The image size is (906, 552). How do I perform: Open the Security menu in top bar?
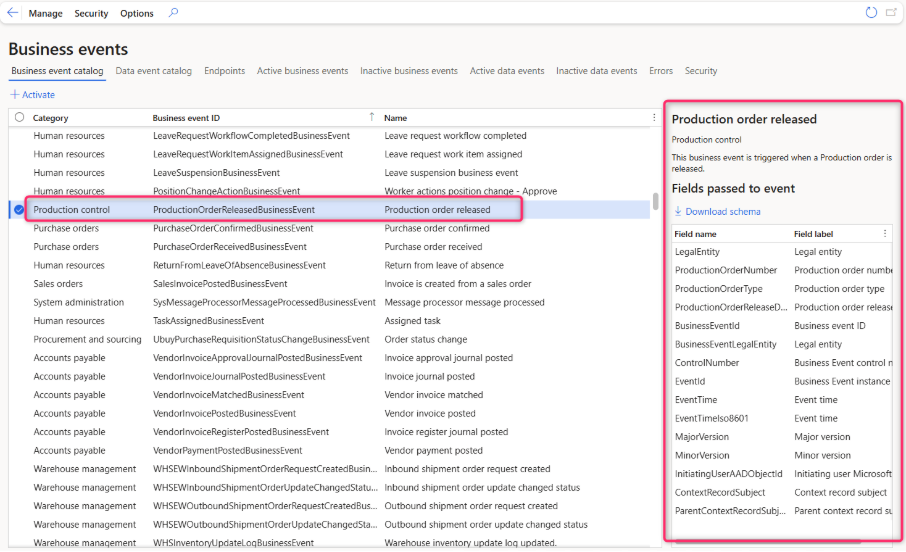(91, 13)
